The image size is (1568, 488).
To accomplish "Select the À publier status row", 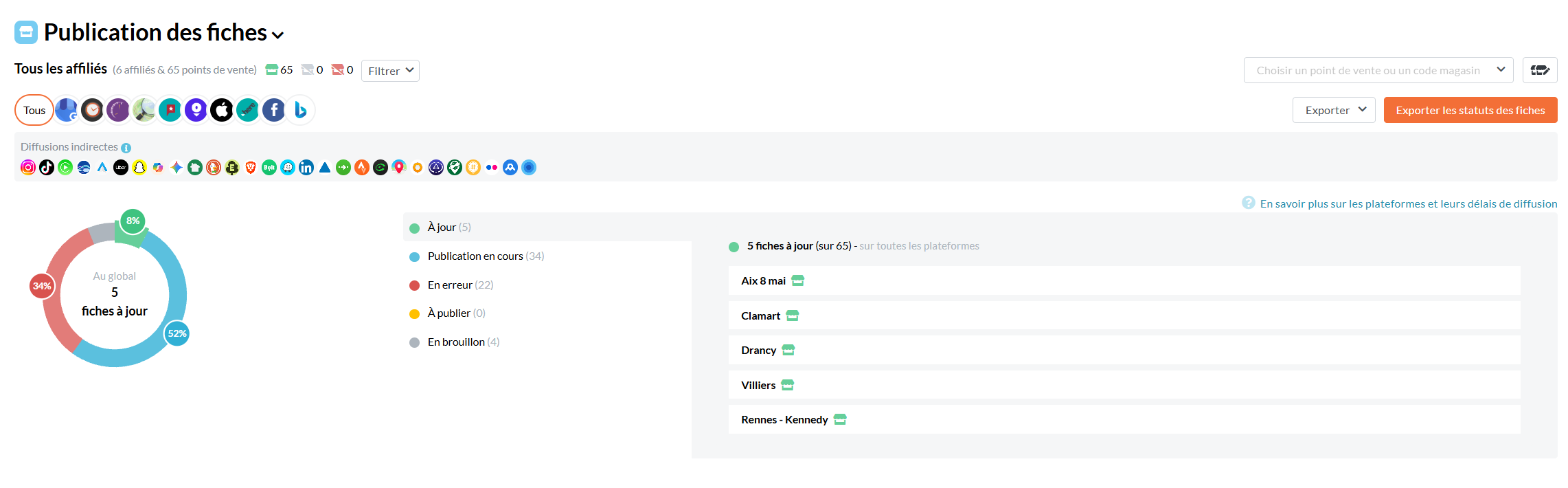I will (x=547, y=313).
